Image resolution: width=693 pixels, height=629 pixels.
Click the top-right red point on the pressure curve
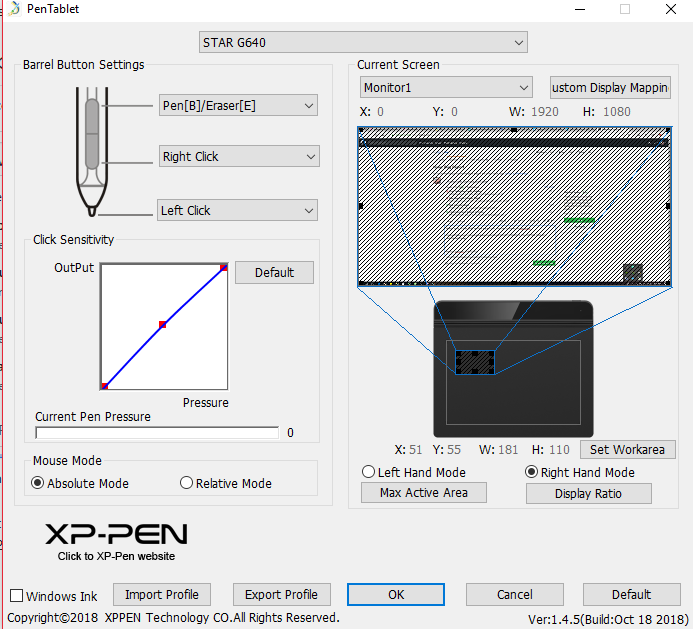(224, 267)
